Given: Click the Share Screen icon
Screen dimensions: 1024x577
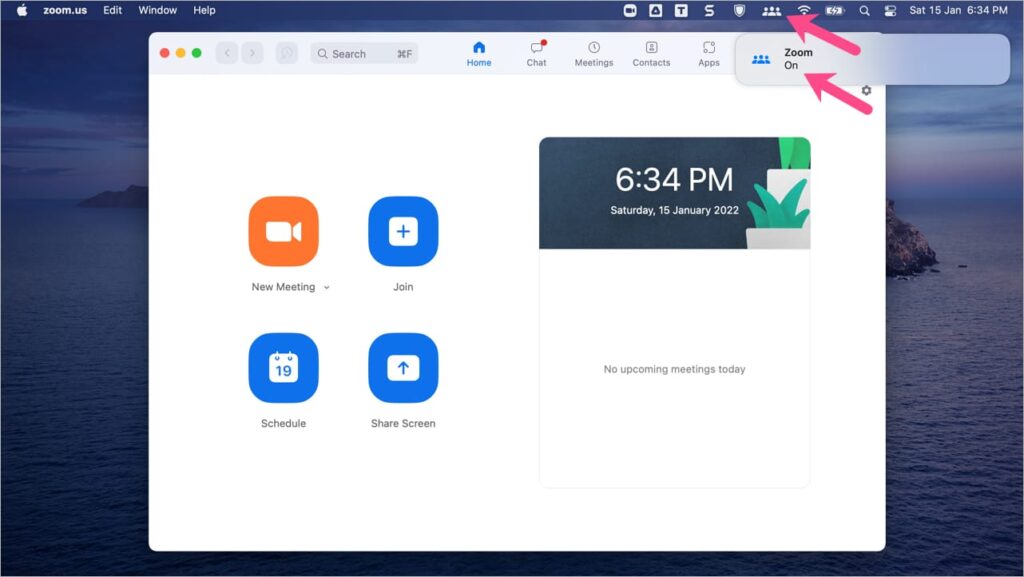Looking at the screenshot, I should pos(403,367).
